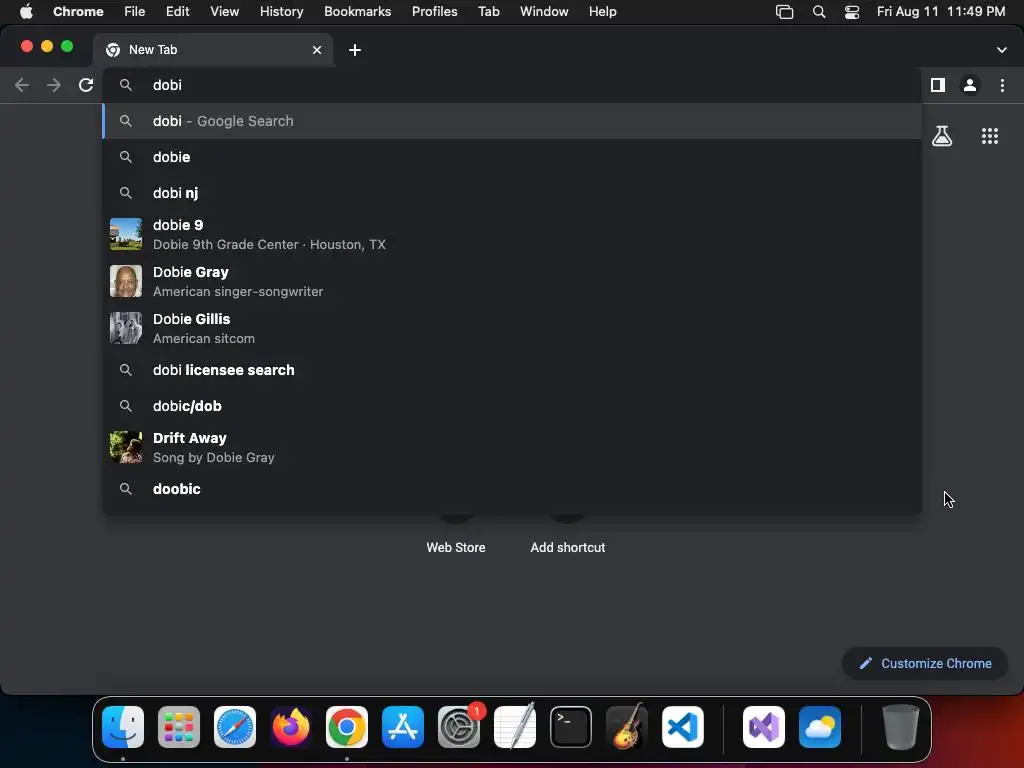1024x768 pixels.
Task: Open Spotlight search in menu bar
Action: (x=819, y=12)
